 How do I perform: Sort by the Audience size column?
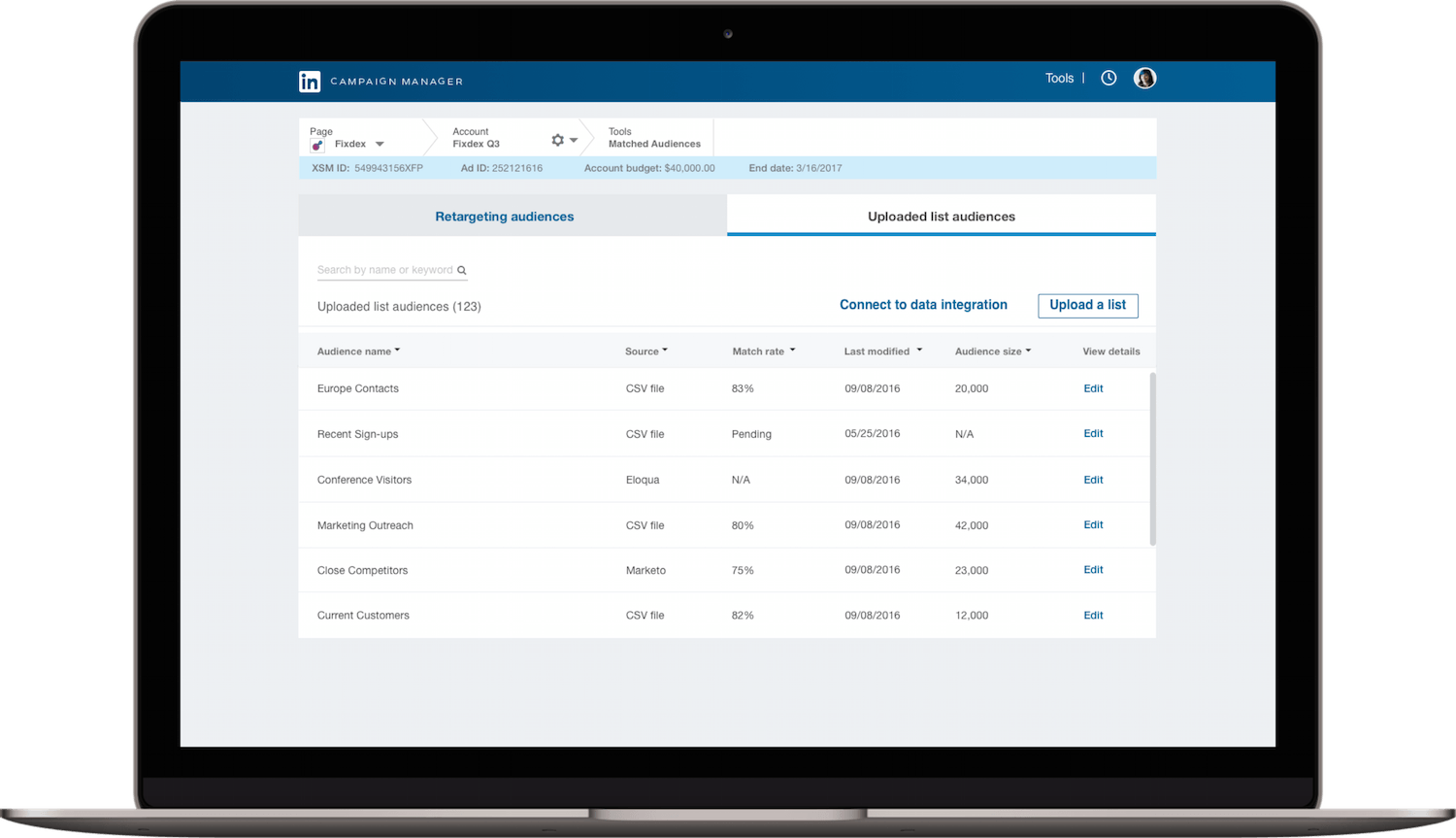tap(992, 351)
